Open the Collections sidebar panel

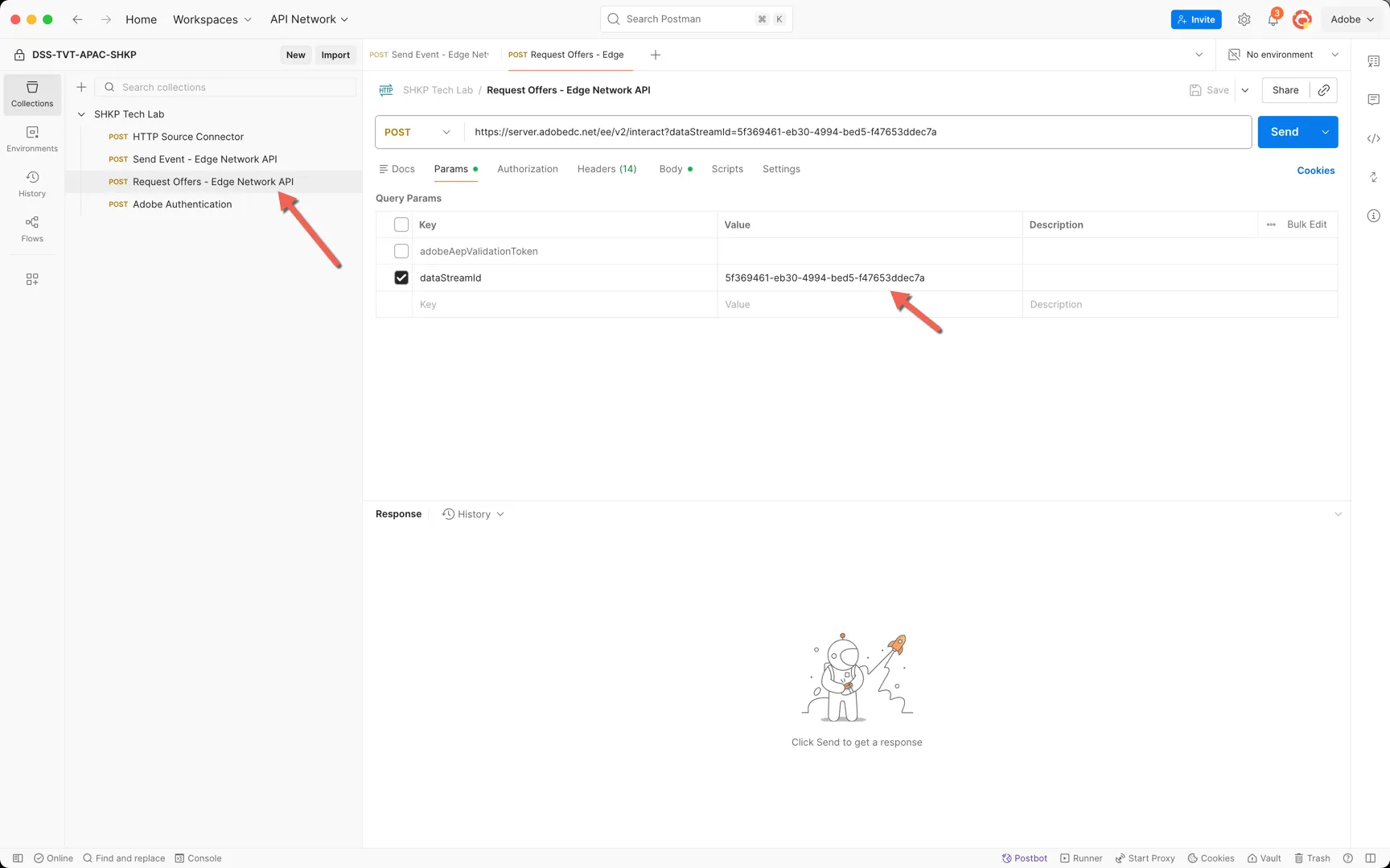coord(32,94)
